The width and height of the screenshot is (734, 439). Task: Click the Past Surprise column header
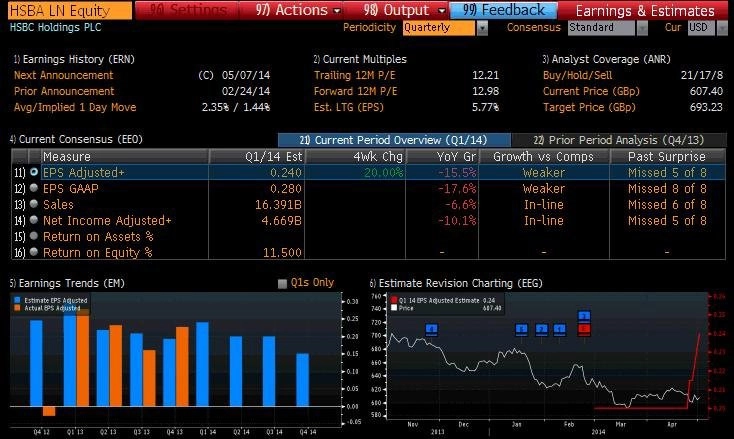pos(668,156)
